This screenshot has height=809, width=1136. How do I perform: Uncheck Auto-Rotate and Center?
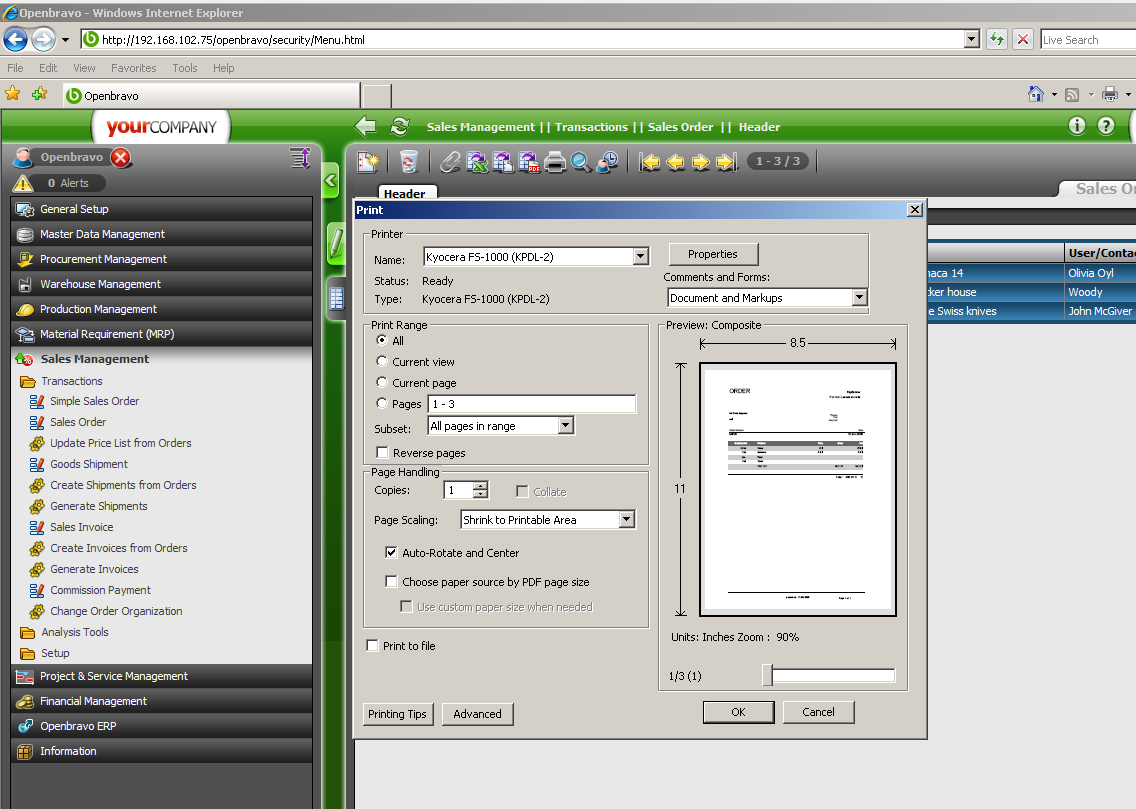click(392, 553)
